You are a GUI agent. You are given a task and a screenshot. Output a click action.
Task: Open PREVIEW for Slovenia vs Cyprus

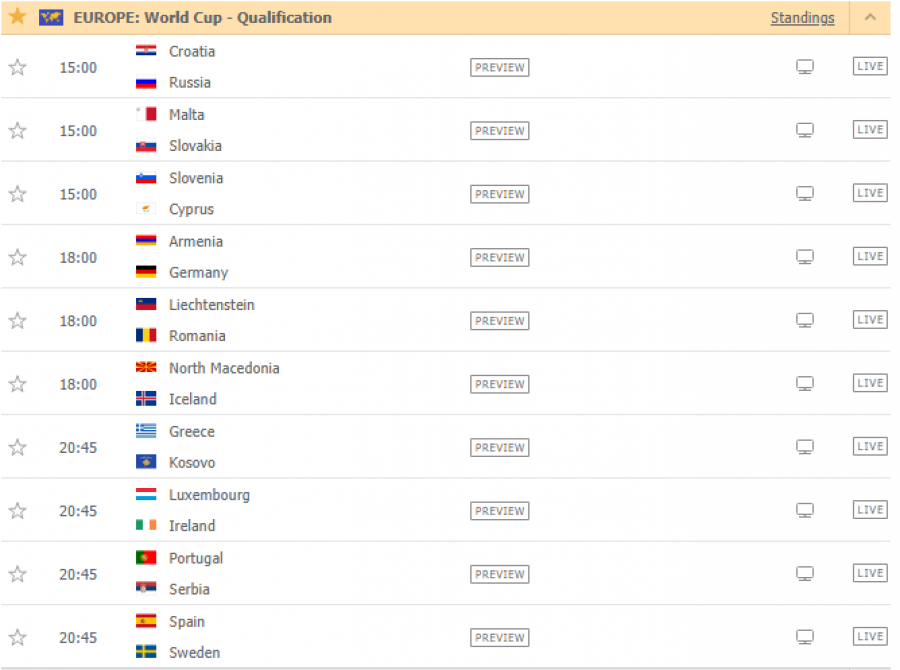coord(499,194)
